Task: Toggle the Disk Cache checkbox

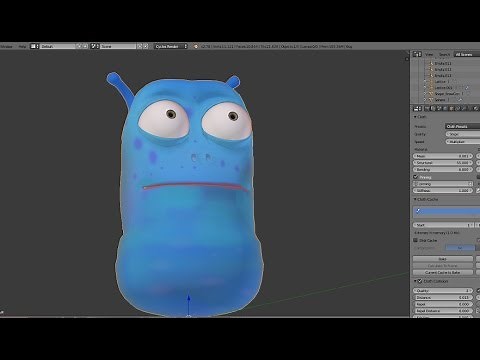Action: pos(416,240)
